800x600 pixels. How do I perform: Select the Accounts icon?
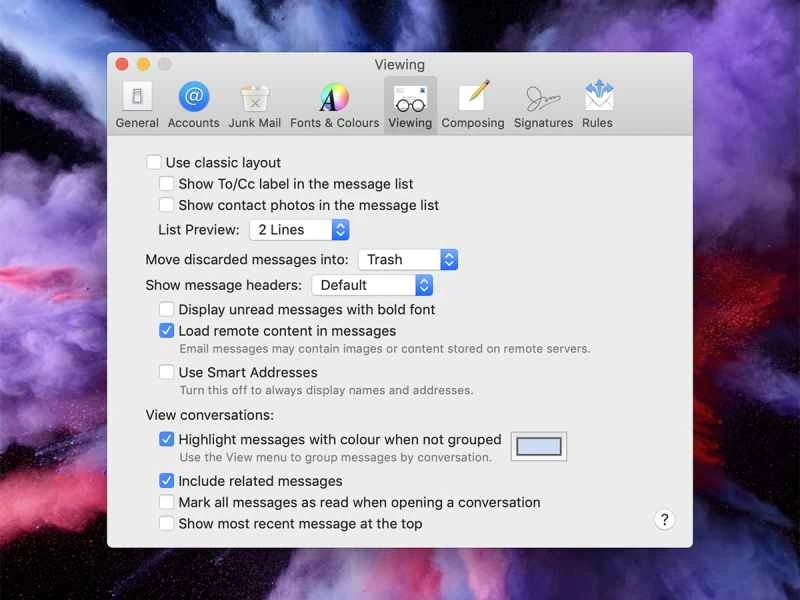click(x=193, y=100)
